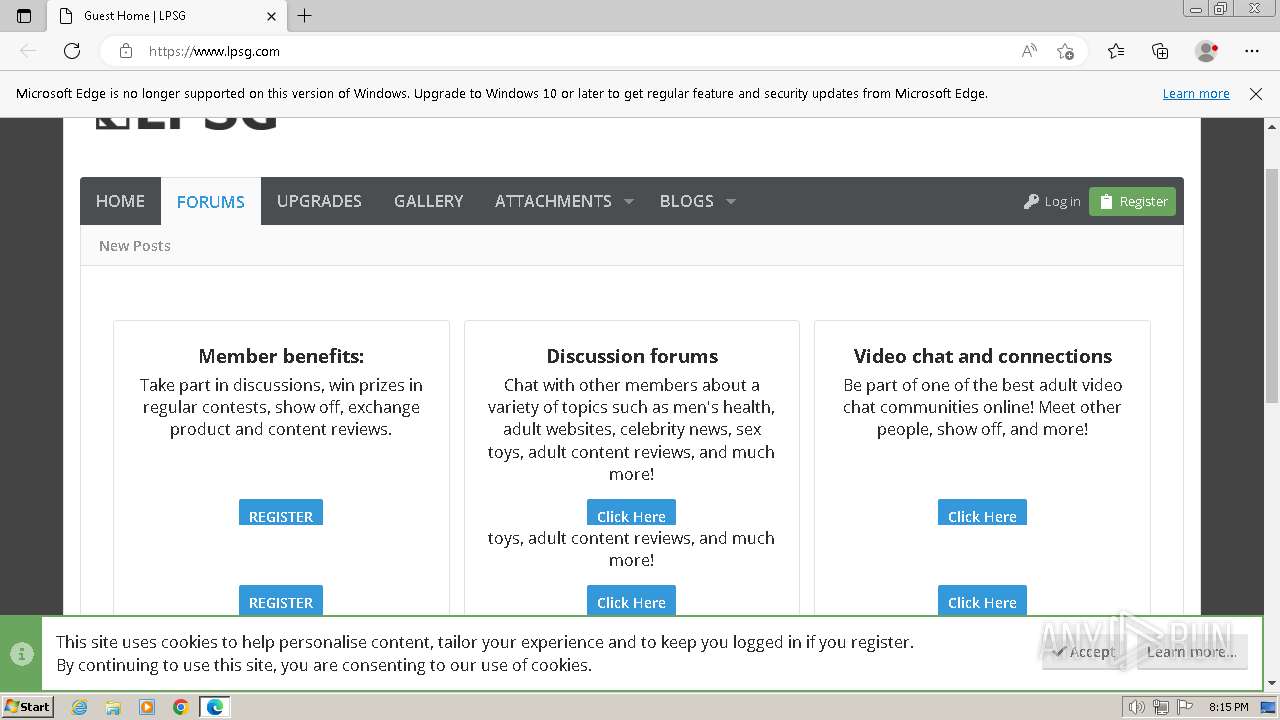Select Edge window in taskbar
Screen dimensions: 1280x720
(215, 707)
